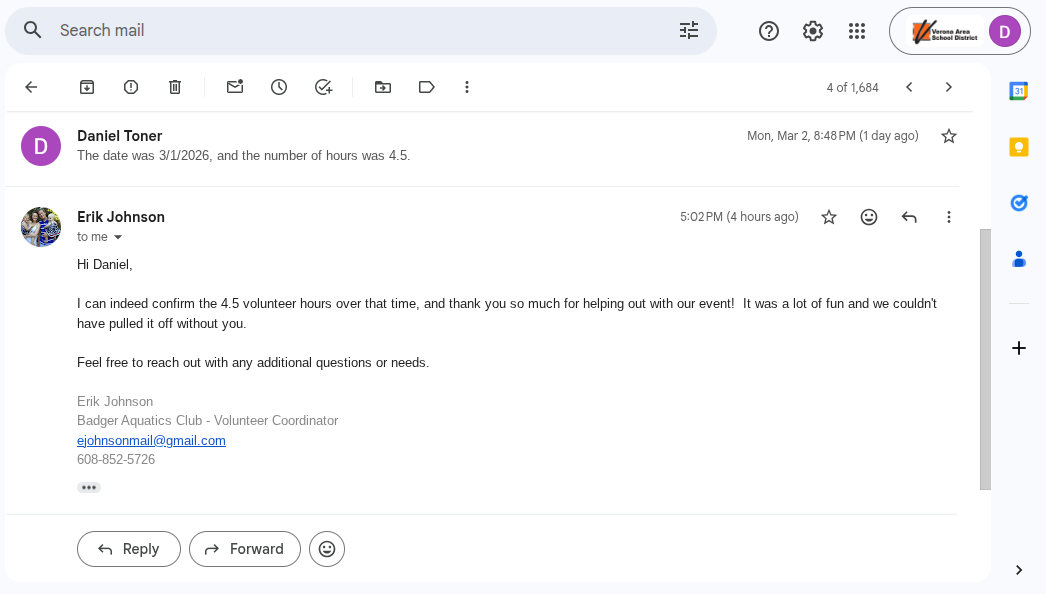Snooze this conversation

pyautogui.click(x=279, y=87)
